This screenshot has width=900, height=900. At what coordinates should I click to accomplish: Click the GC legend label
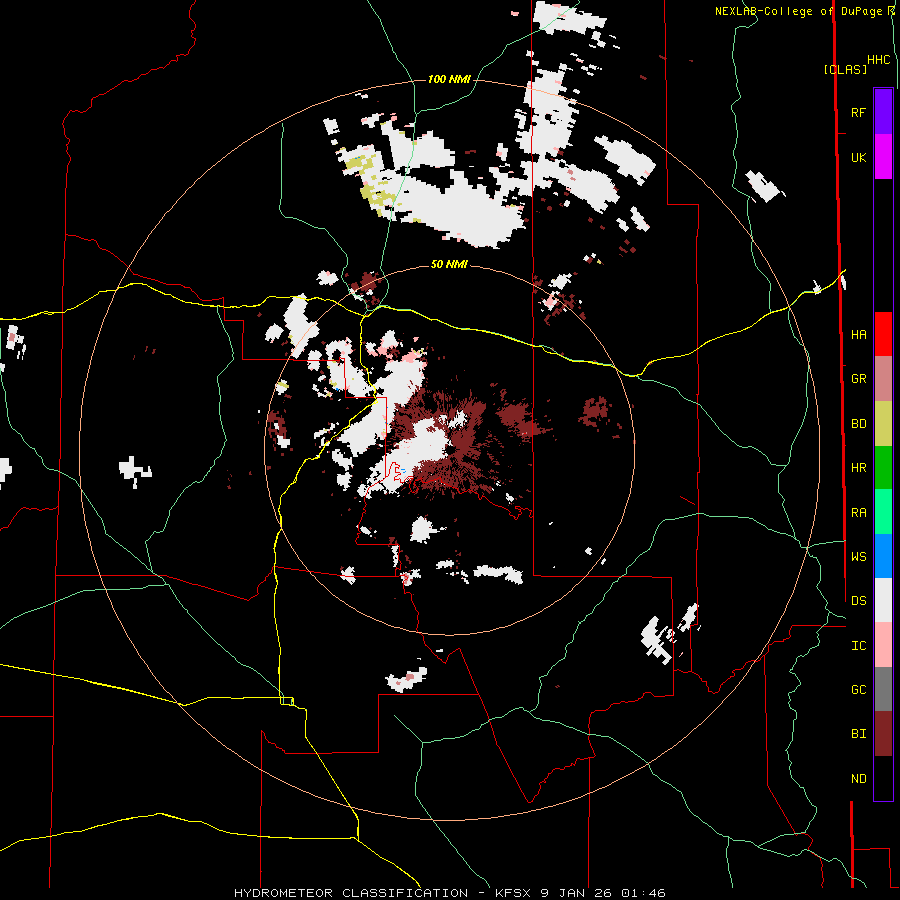858,690
